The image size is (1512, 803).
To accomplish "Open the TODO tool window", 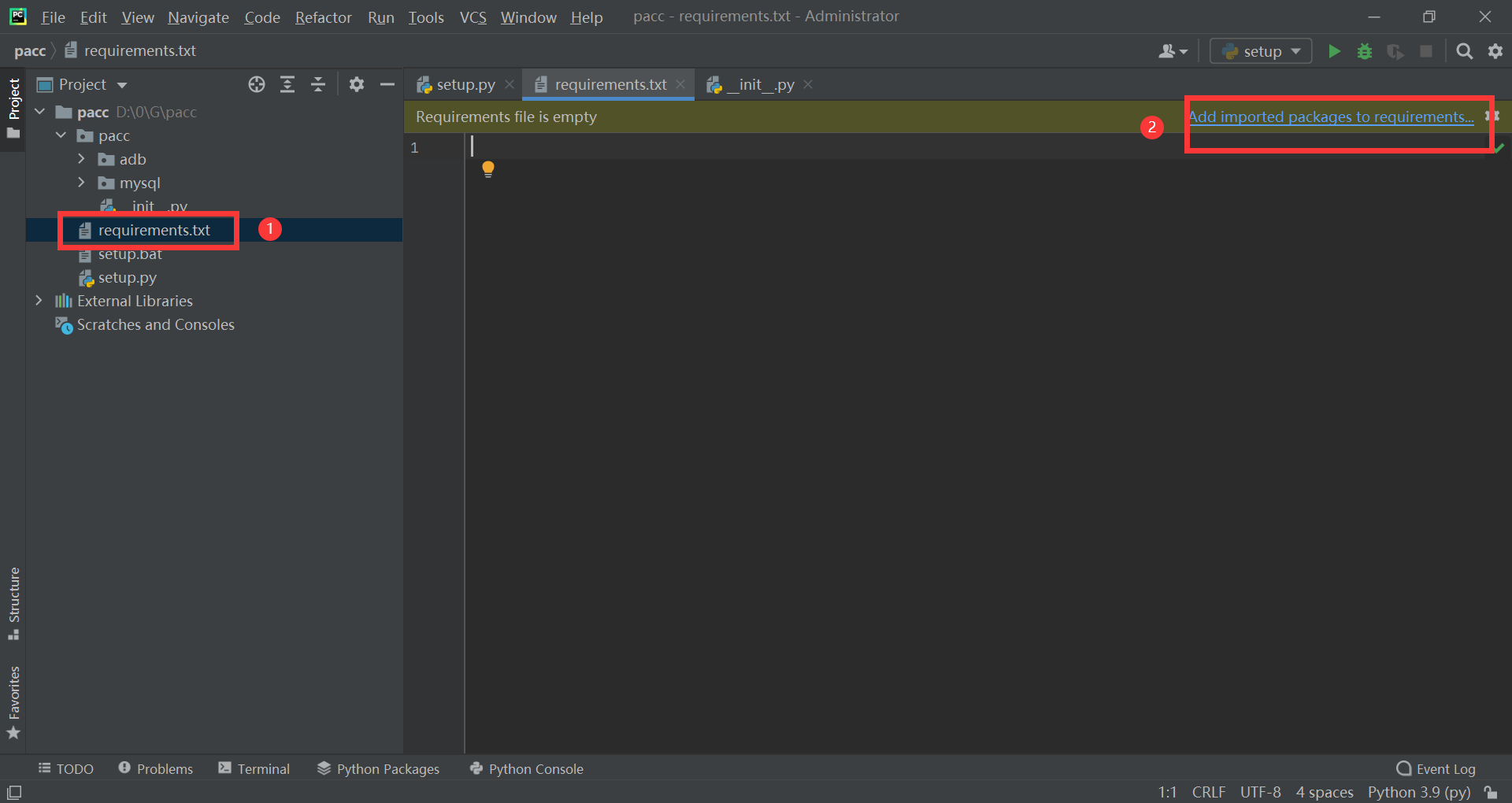I will click(x=66, y=768).
